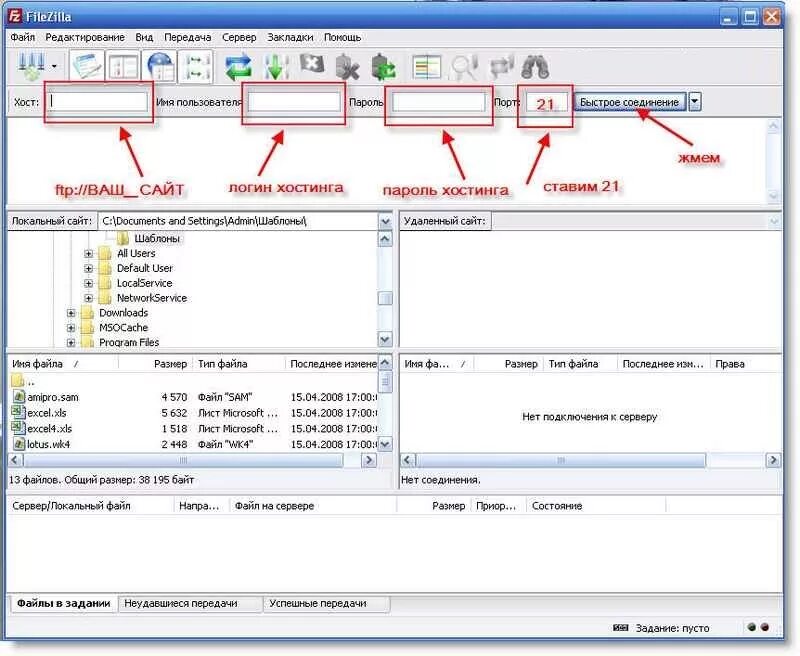The height and width of the screenshot is (656, 800).
Task: Switch to Файлы в задании tab
Action: [64, 603]
